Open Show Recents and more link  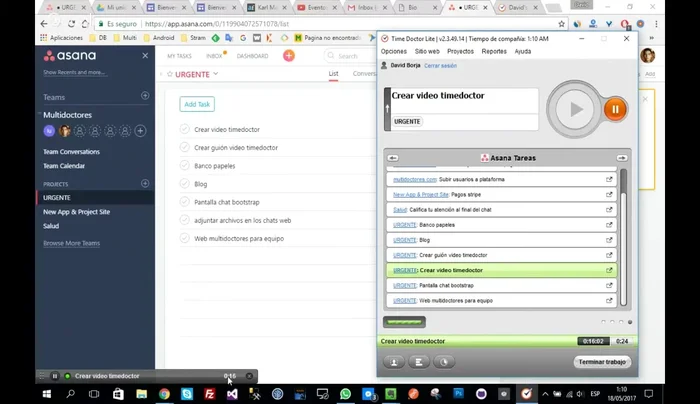coord(74,72)
